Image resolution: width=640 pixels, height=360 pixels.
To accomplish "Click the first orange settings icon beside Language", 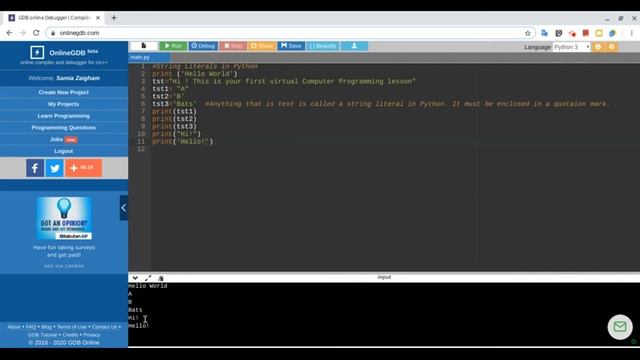I will click(x=598, y=47).
